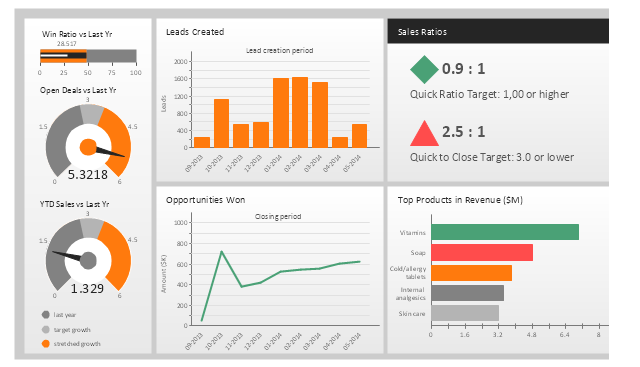This screenshot has width=640, height=367.
Task: Select the light gray Skin care bar
Action: (x=465, y=313)
